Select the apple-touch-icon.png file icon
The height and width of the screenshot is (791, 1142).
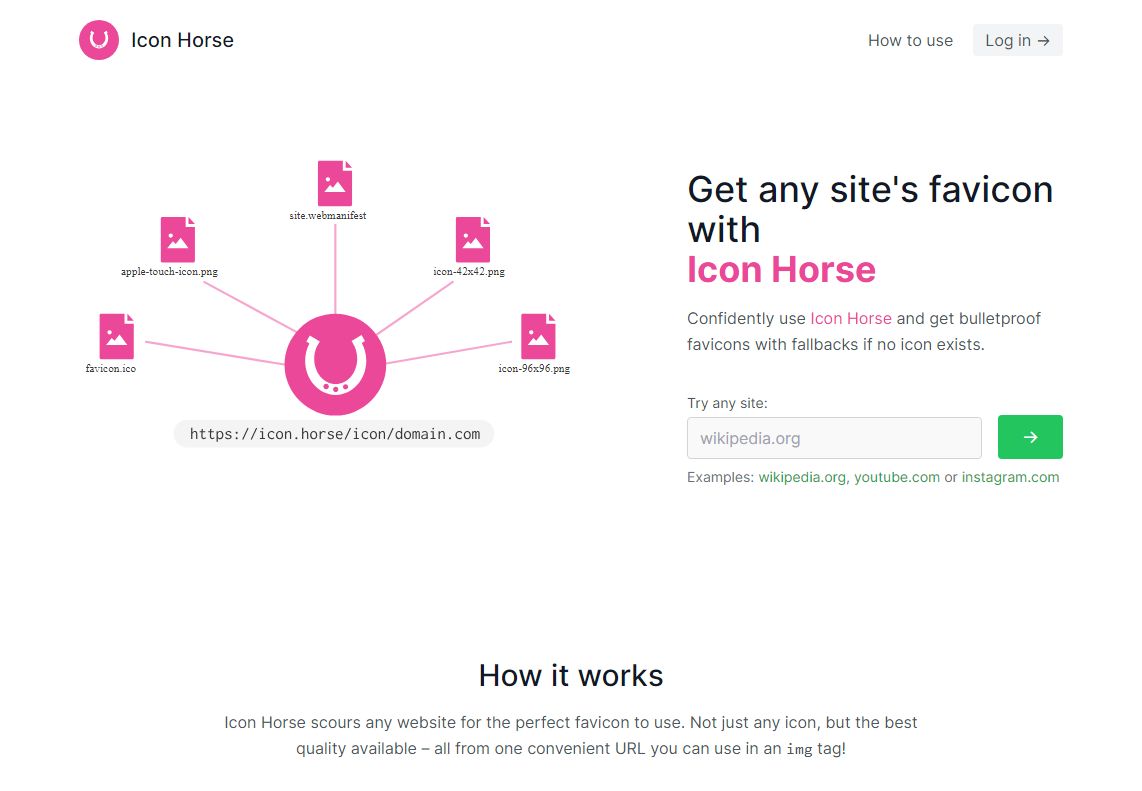[x=178, y=240]
